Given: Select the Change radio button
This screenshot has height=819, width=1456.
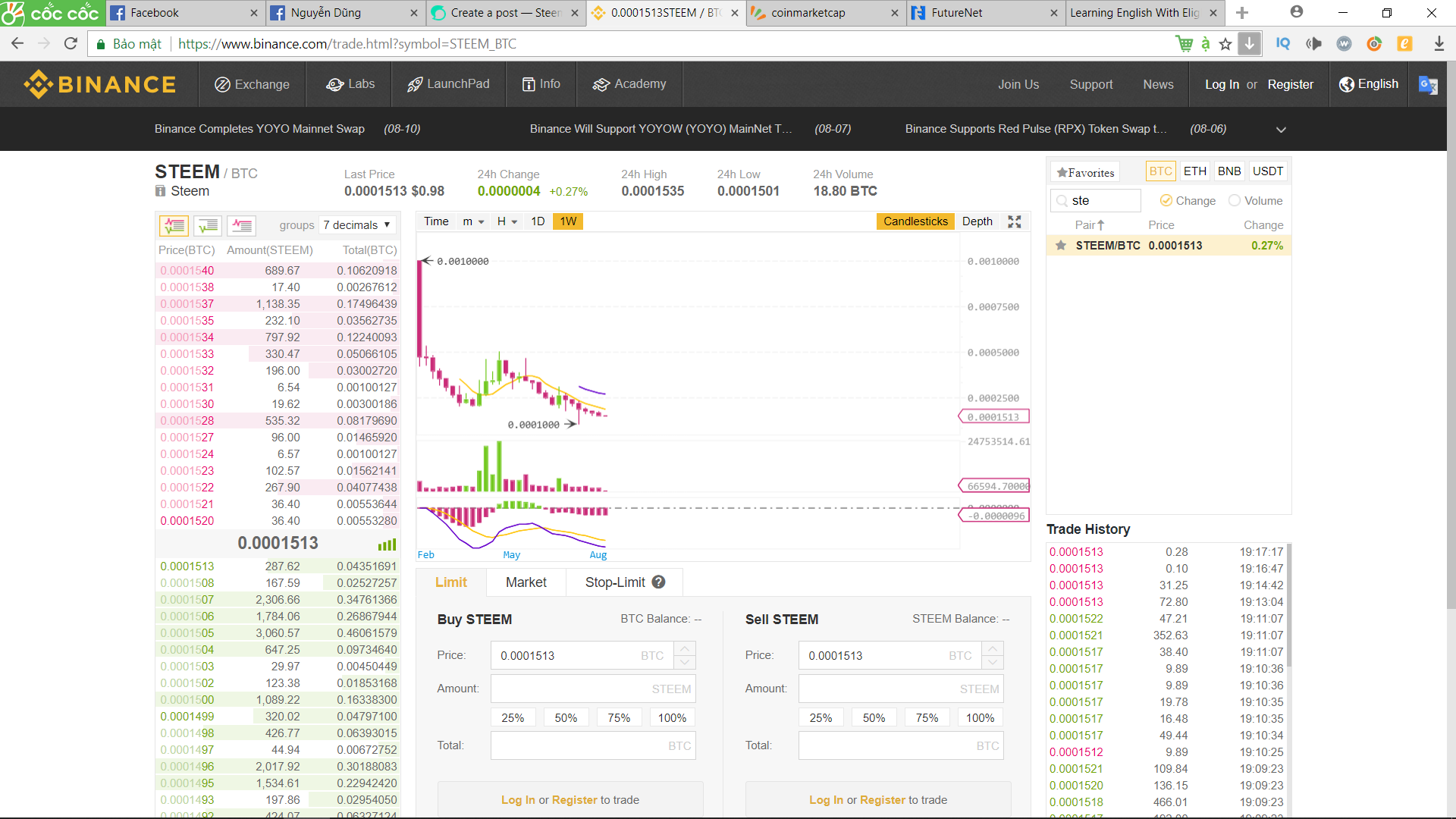Looking at the screenshot, I should click(1166, 201).
